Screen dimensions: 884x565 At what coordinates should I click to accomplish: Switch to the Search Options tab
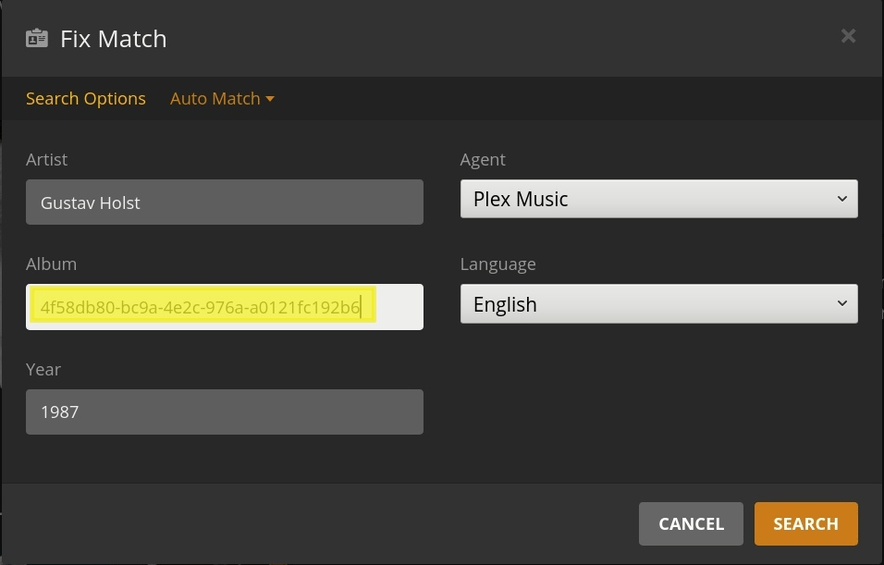(x=86, y=99)
